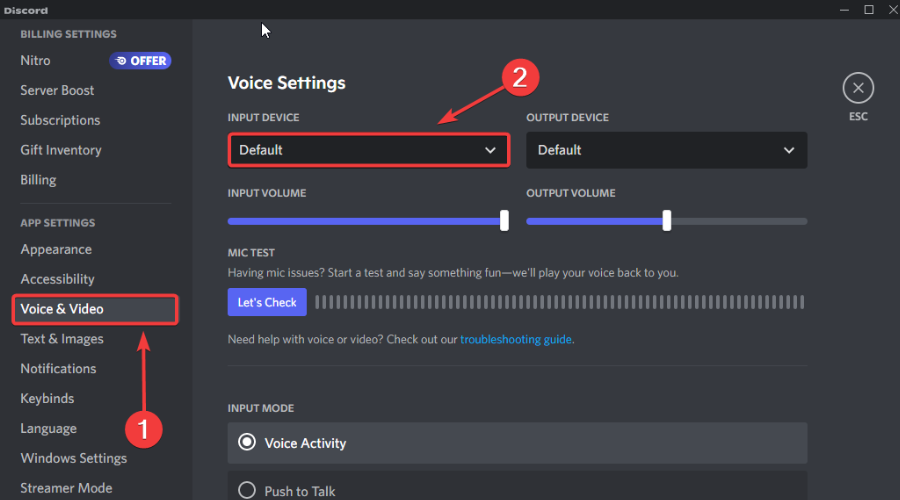
Task: Click the mic test level meter
Action: coord(560,302)
